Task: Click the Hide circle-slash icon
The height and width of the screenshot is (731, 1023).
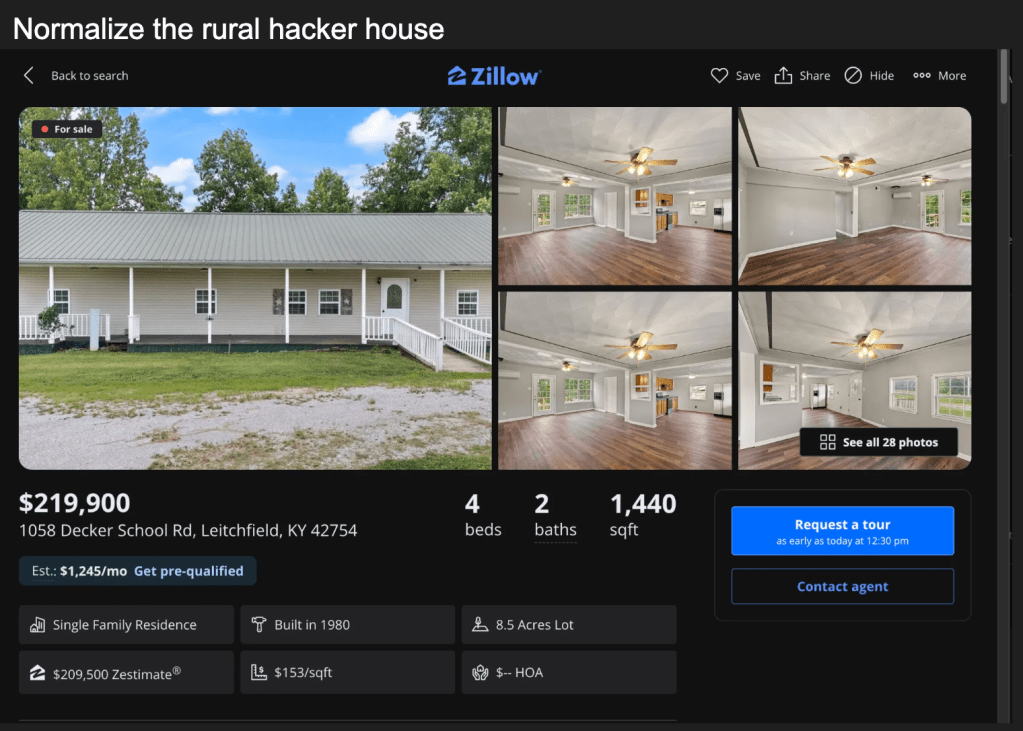Action: point(853,76)
